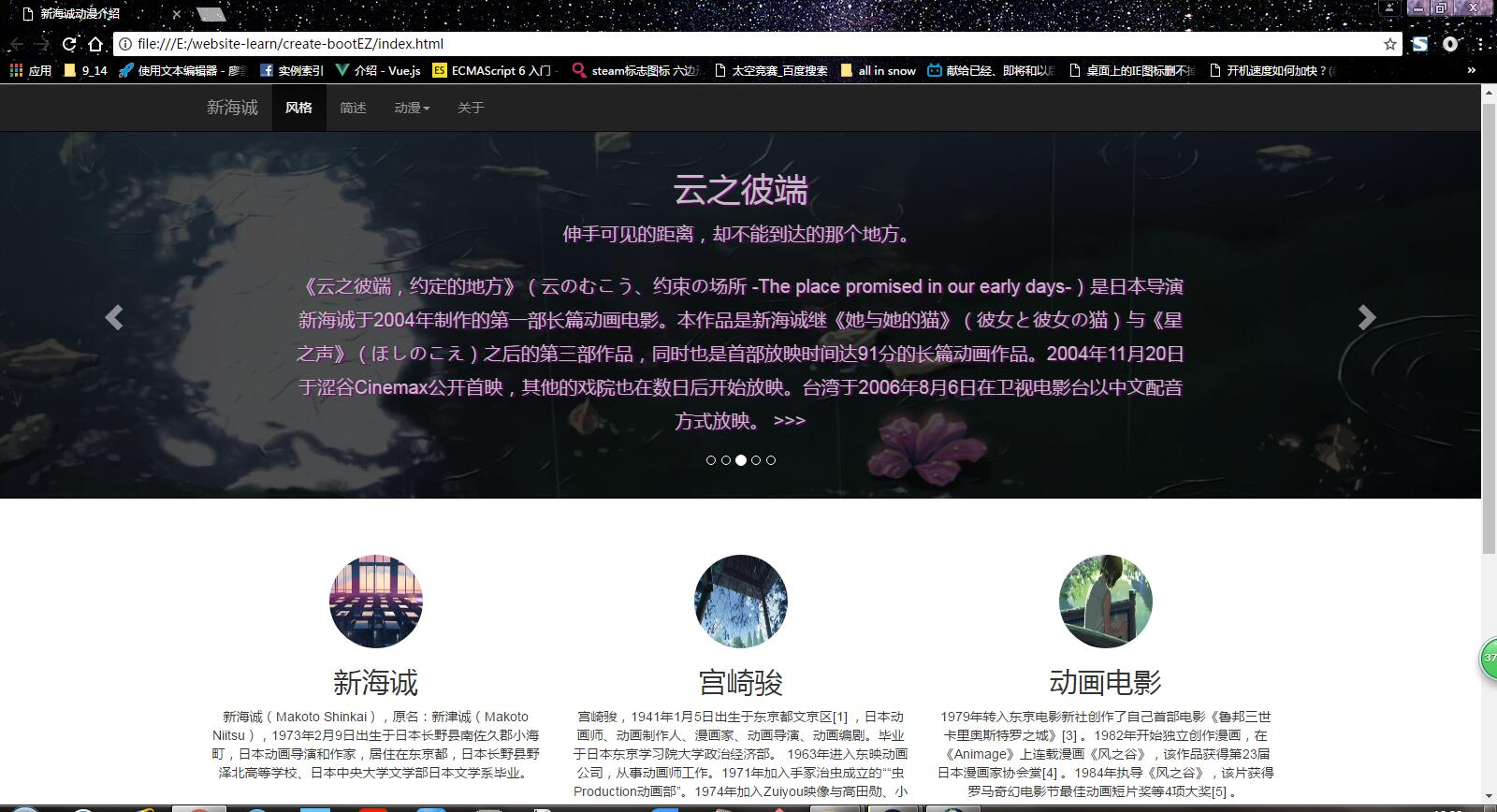
Task: Select the active third carousel indicator dot
Action: (x=741, y=460)
